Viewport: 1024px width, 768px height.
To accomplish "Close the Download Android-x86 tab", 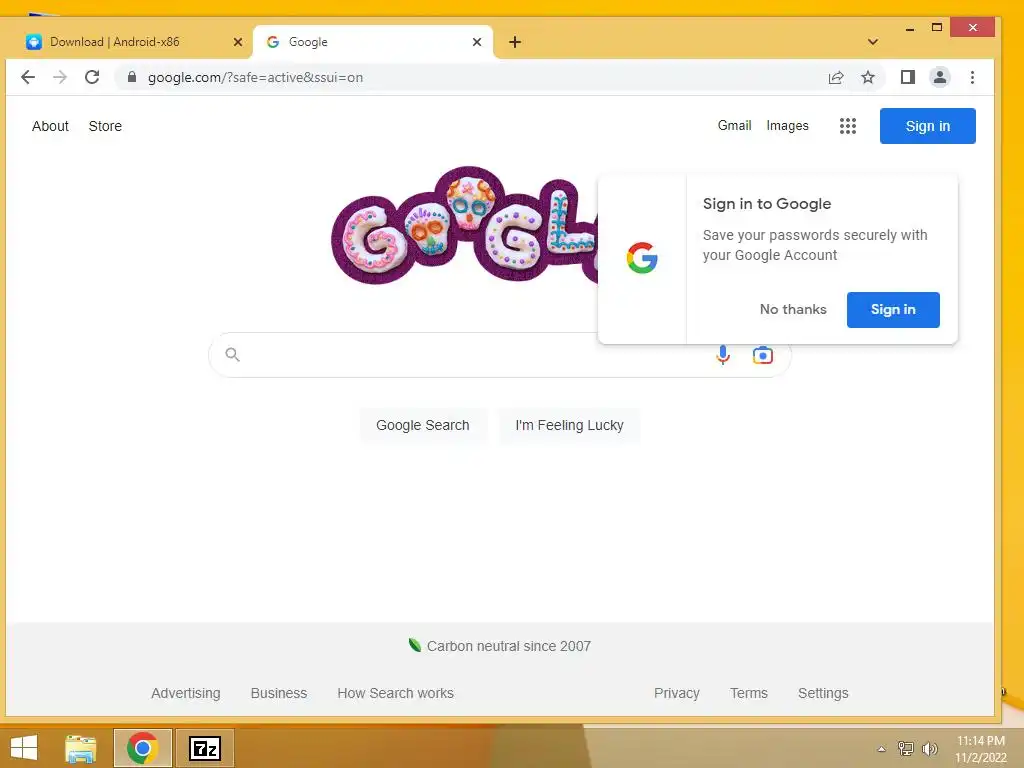I will click(x=238, y=42).
